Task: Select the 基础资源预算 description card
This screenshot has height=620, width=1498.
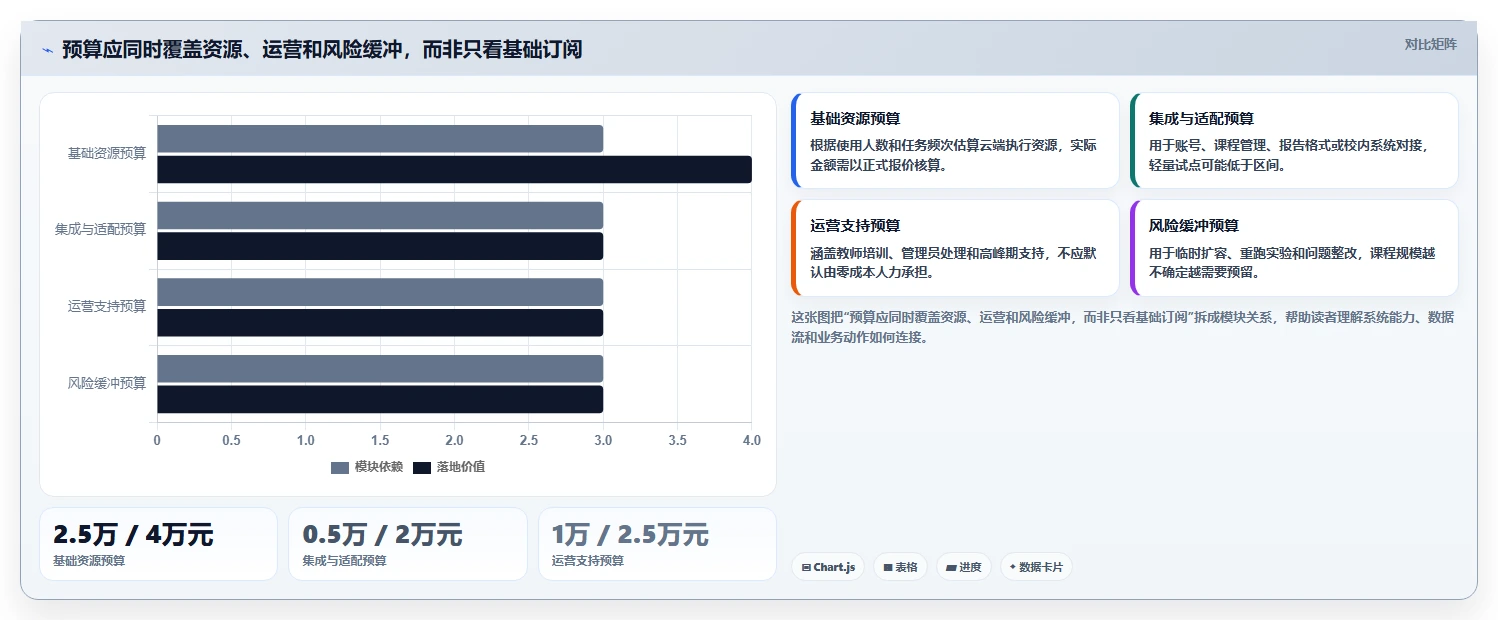Action: pos(955,141)
